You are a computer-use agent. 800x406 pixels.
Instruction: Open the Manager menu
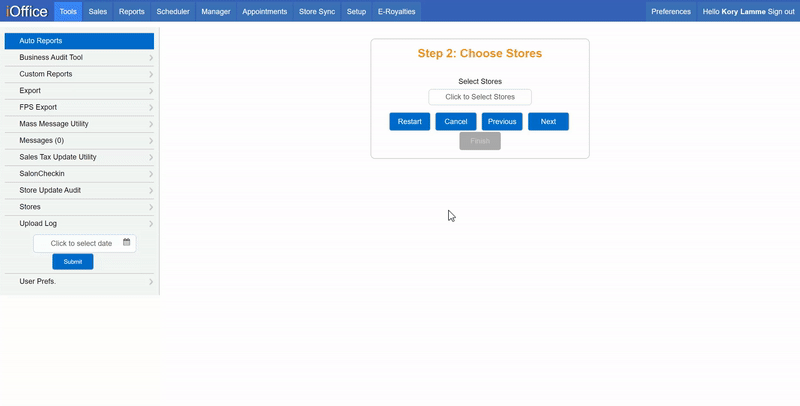pyautogui.click(x=216, y=11)
